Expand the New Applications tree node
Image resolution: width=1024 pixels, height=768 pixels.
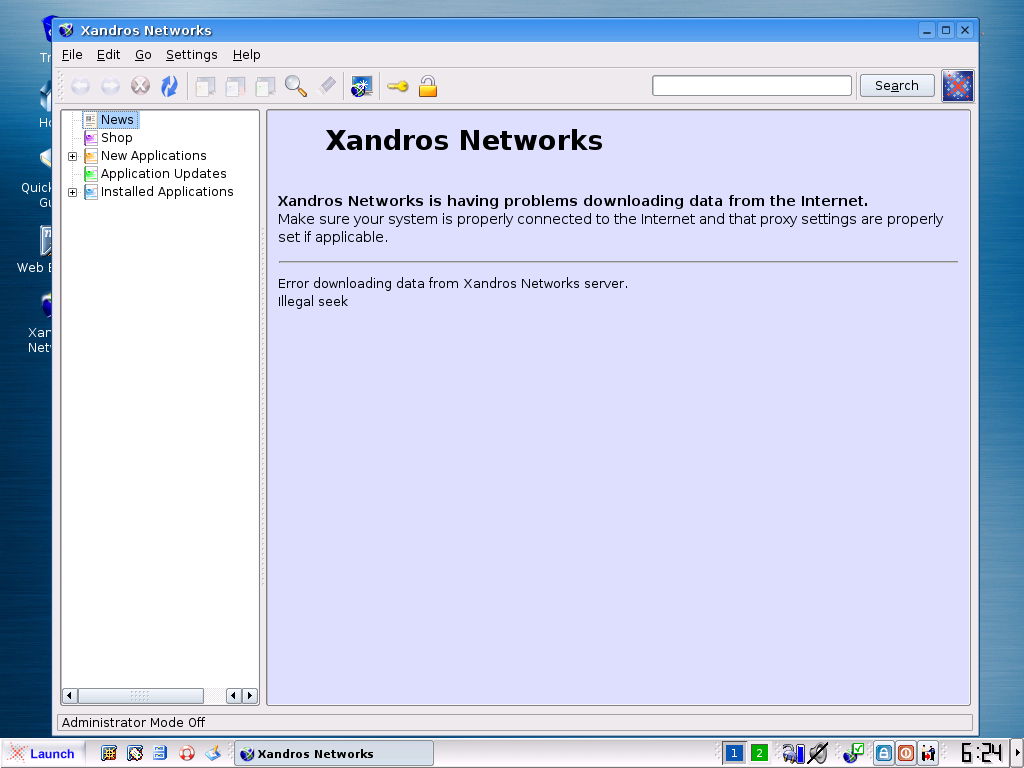pos(72,156)
